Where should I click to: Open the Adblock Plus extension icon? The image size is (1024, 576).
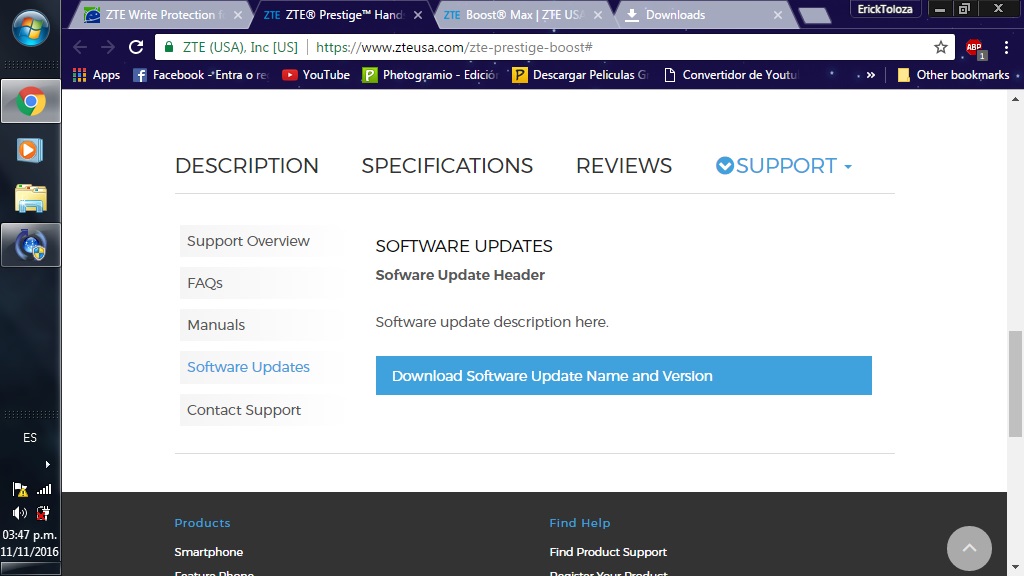(973, 47)
